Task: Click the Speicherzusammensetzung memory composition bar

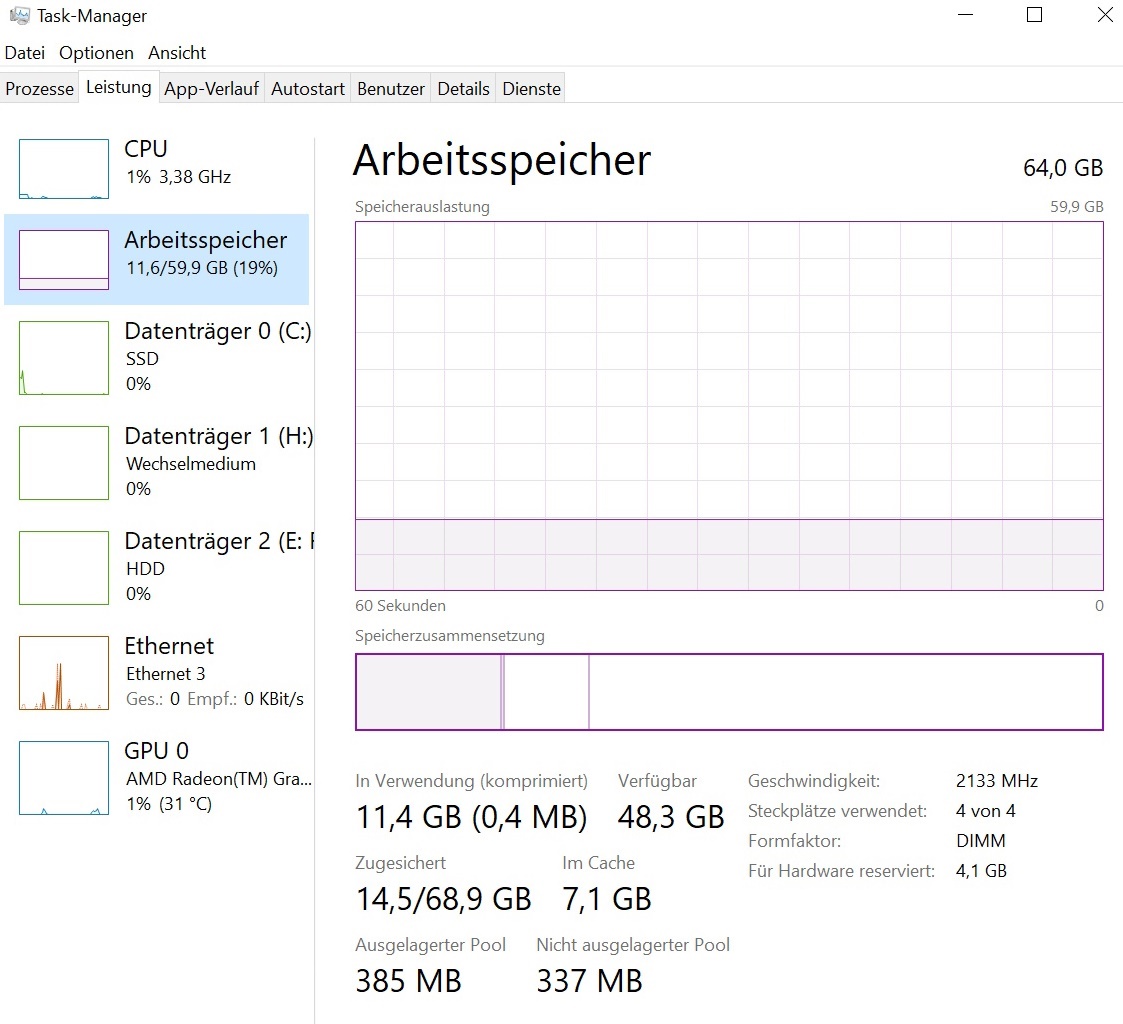Action: click(729, 692)
